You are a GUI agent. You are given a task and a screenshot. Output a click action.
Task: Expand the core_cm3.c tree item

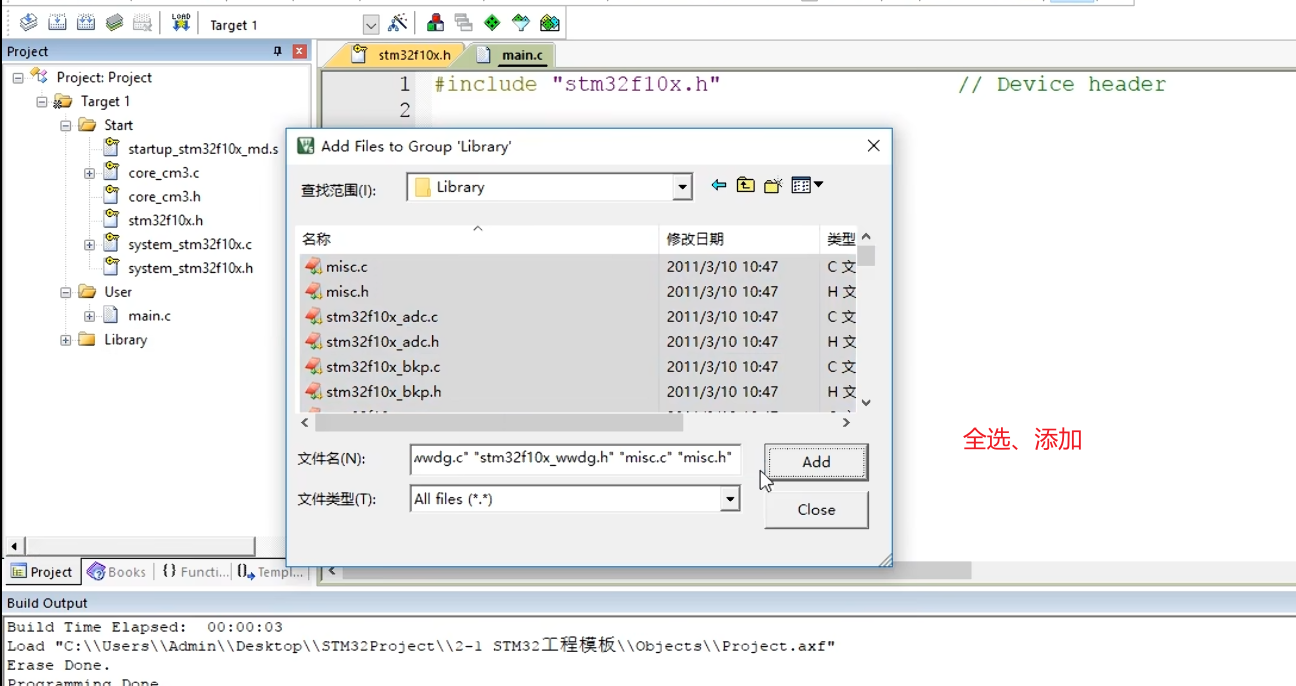click(89, 172)
